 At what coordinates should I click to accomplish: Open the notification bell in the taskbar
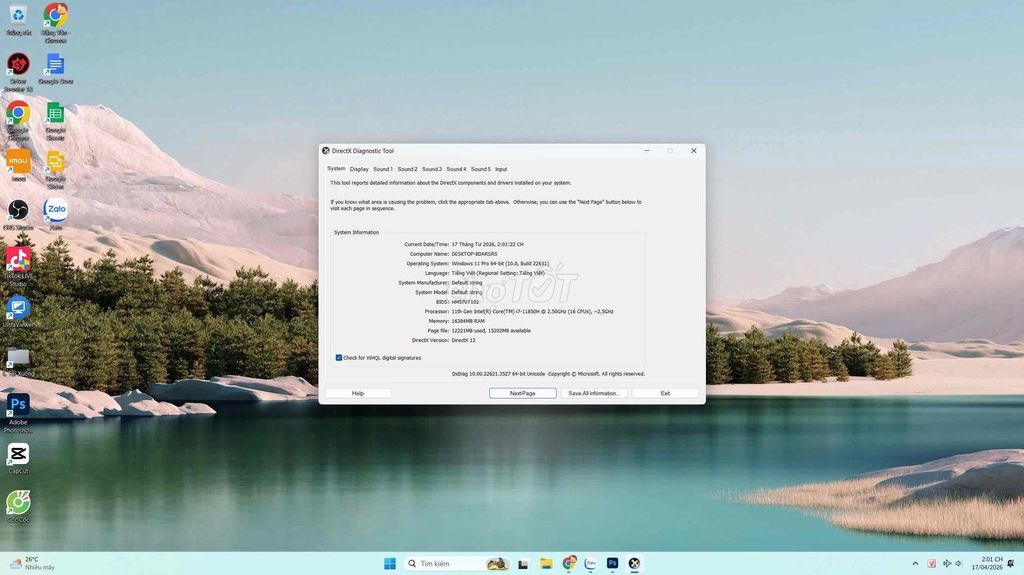click(1011, 563)
